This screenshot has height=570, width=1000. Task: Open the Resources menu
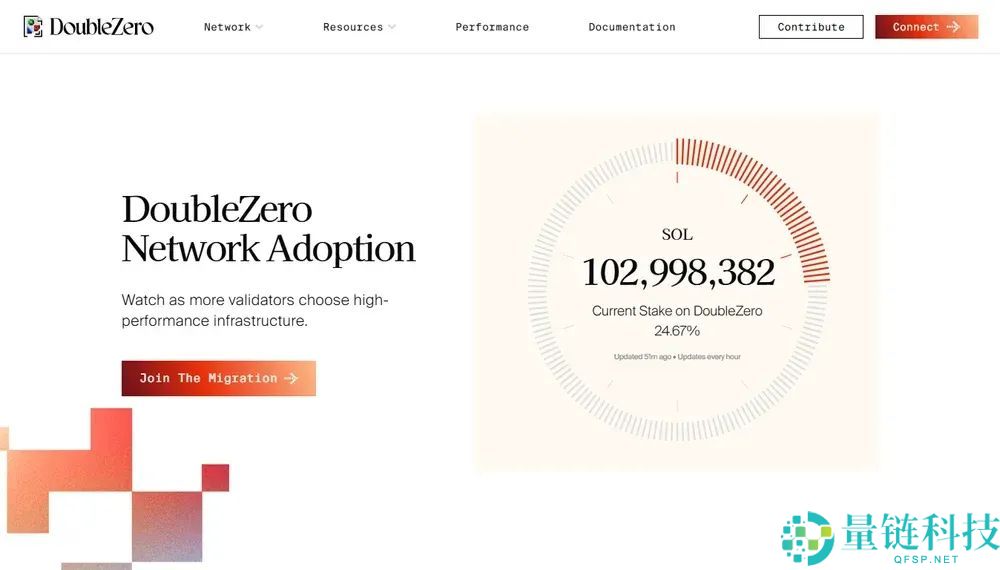click(352, 27)
